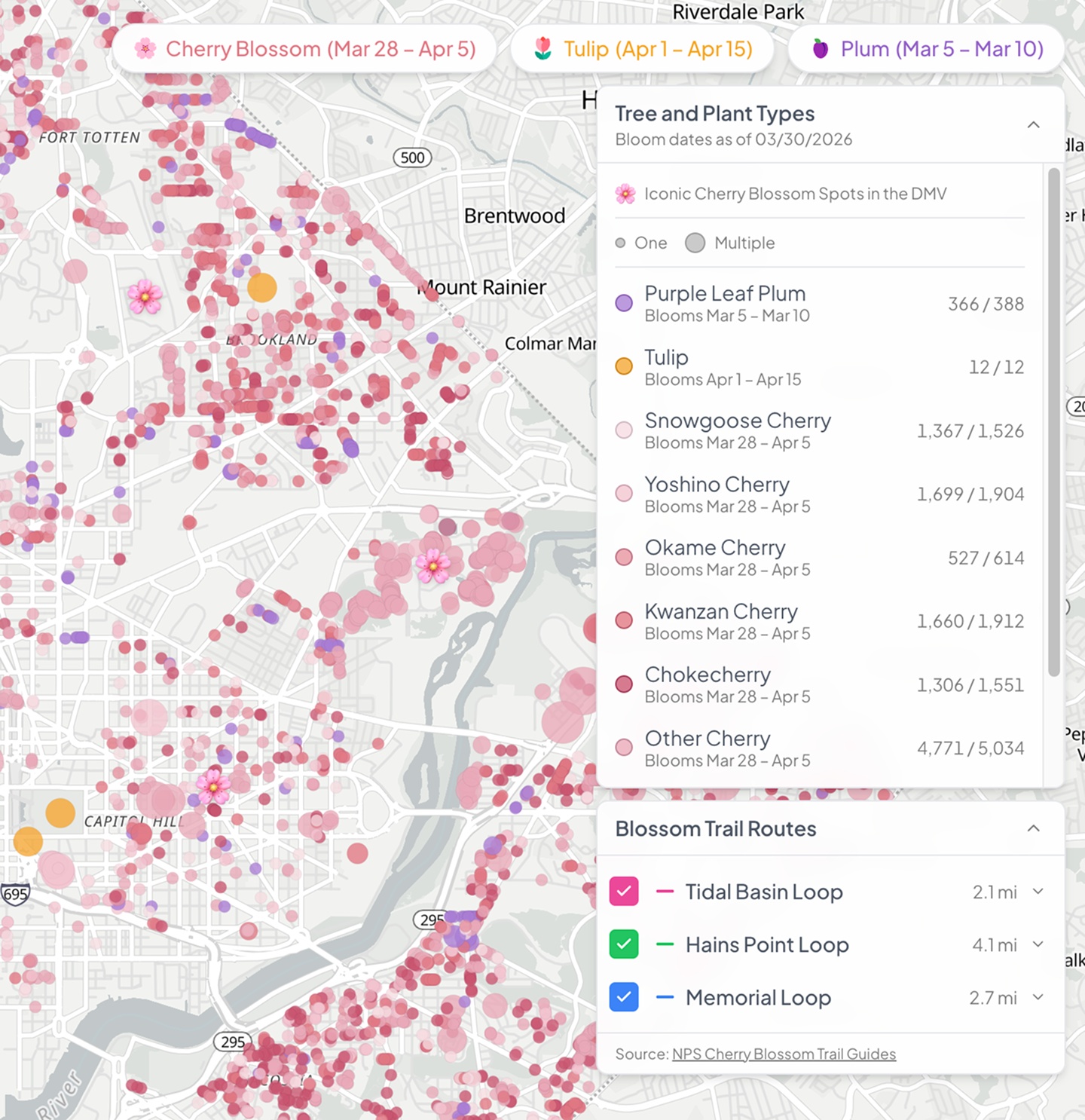Viewport: 1085px width, 1120px height.
Task: Click 'Iconic Cherry Blossom Spots in the DMV' label
Action: pyautogui.click(x=795, y=194)
